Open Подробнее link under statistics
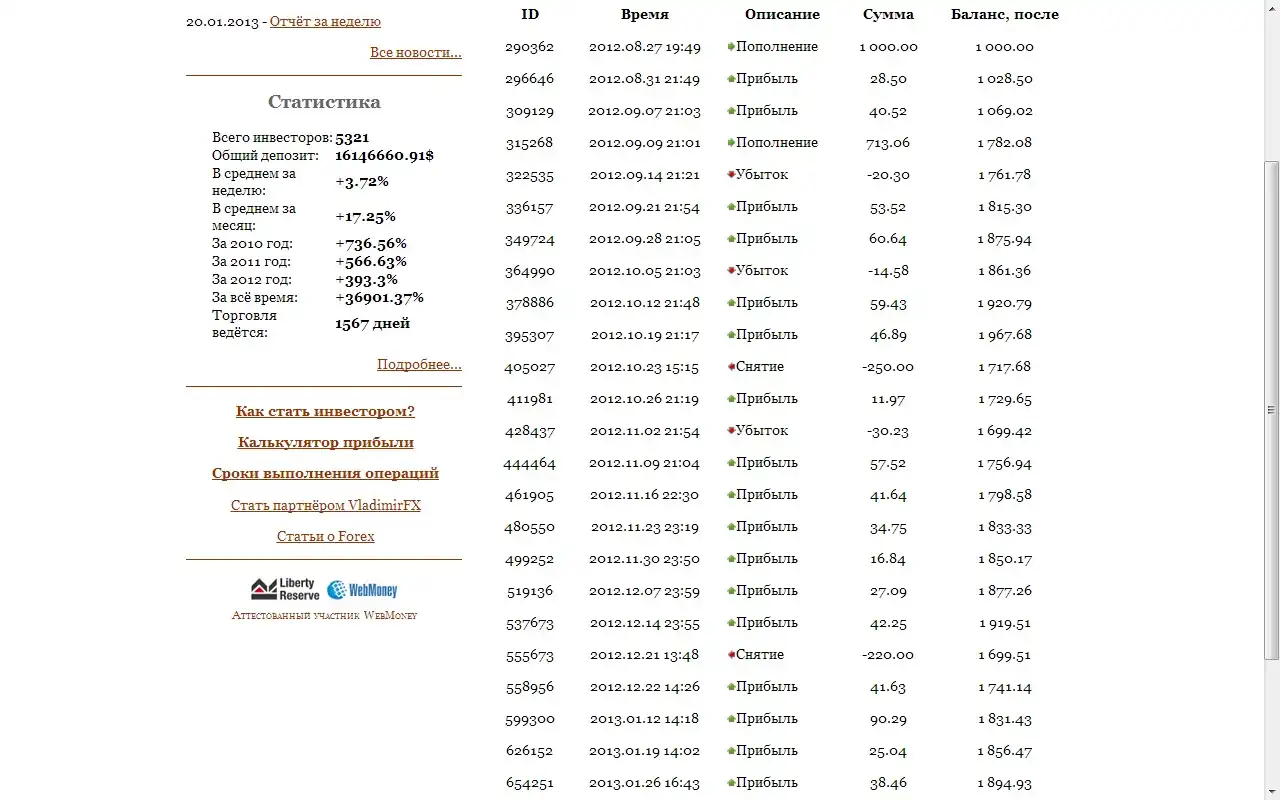 419,364
